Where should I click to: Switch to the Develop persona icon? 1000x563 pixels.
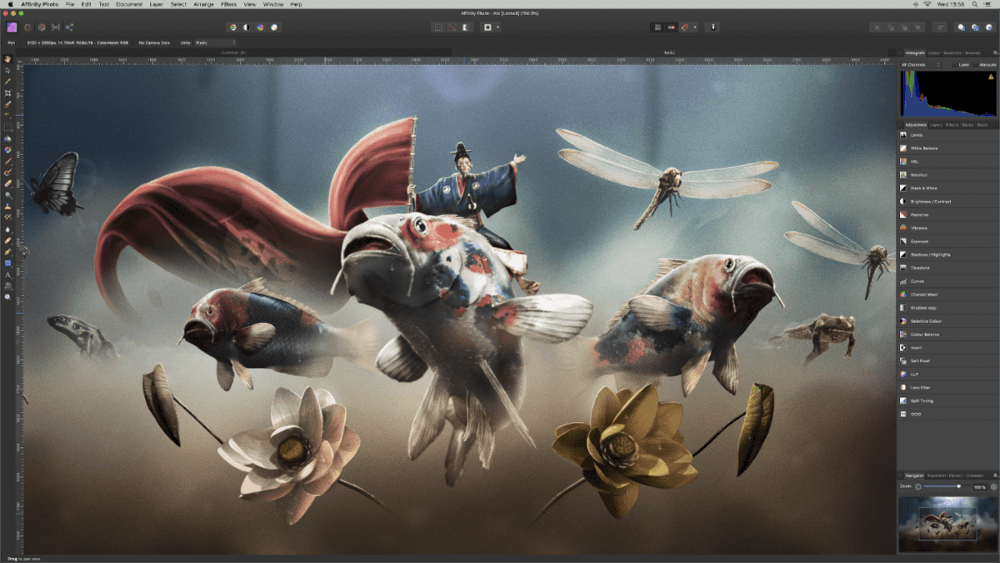pyautogui.click(x=41, y=27)
